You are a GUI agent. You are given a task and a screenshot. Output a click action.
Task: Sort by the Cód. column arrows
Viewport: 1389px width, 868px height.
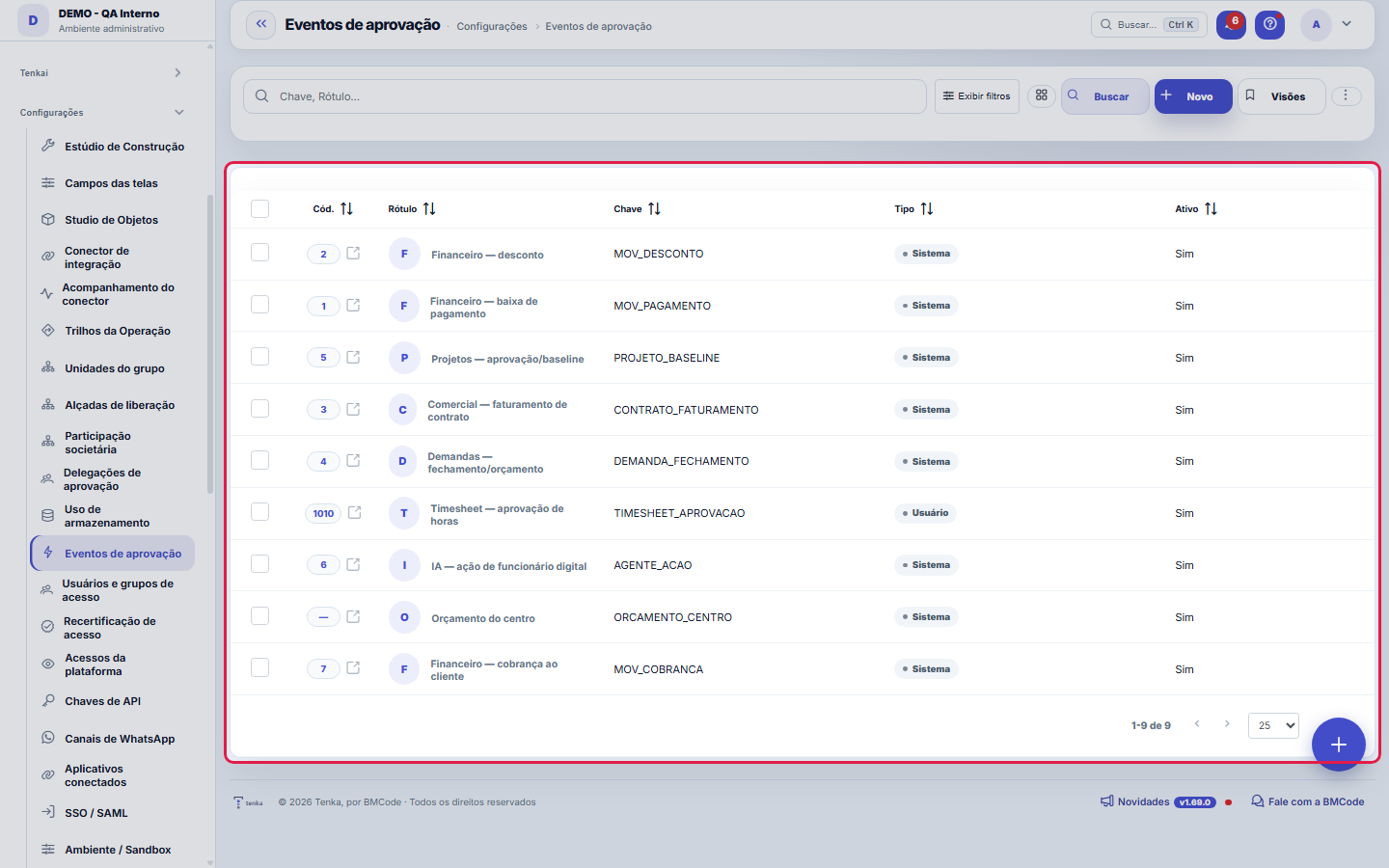(x=346, y=208)
